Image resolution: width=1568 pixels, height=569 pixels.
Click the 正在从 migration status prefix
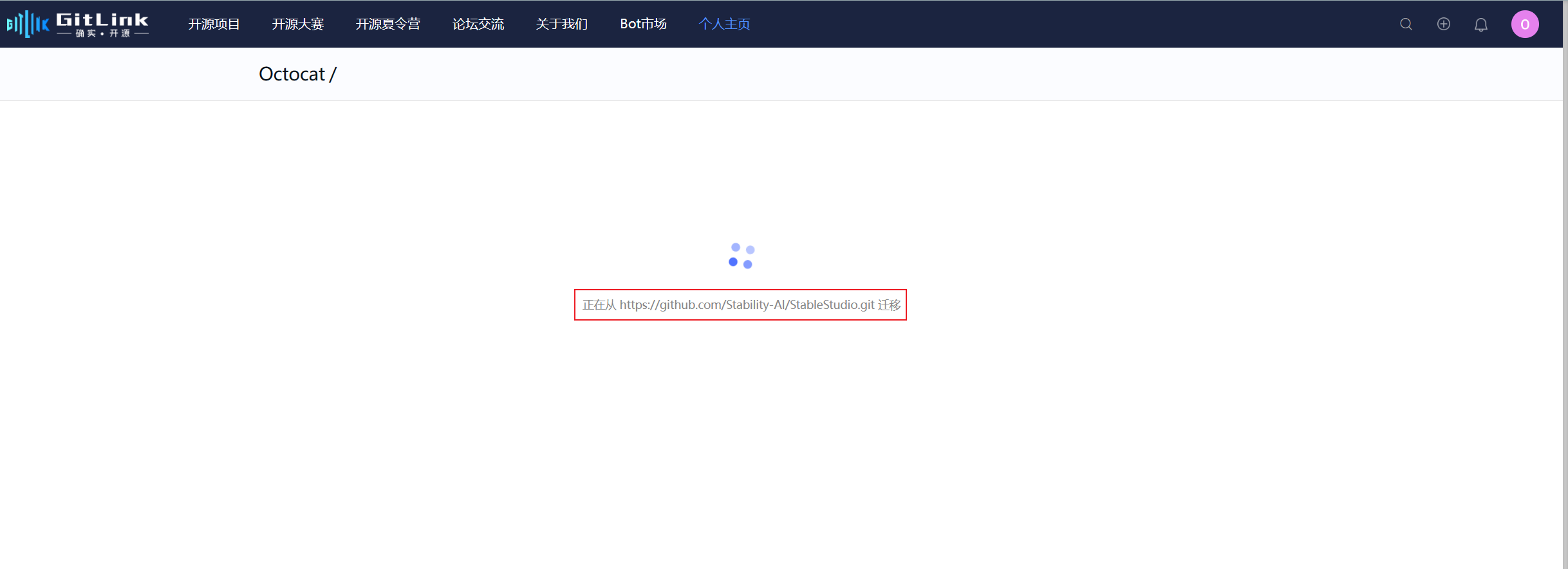pos(599,304)
